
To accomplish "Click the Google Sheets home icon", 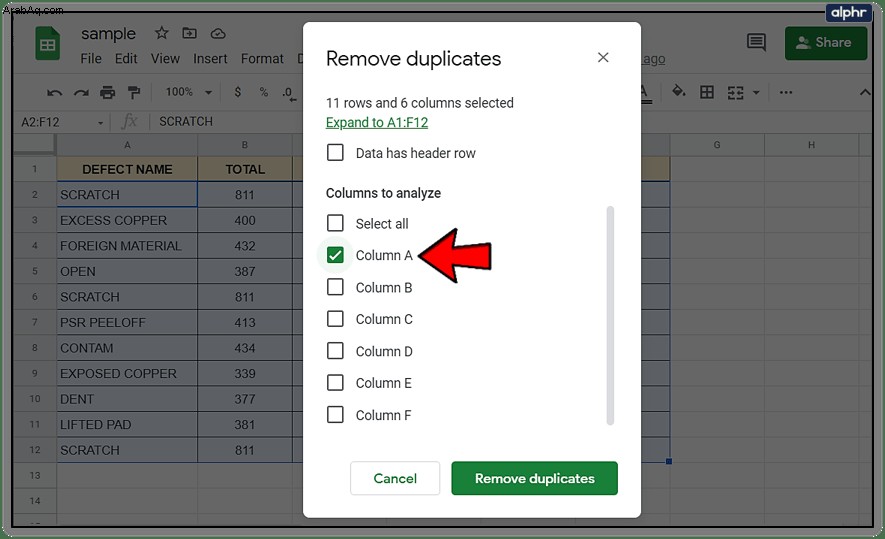I will (x=47, y=43).
